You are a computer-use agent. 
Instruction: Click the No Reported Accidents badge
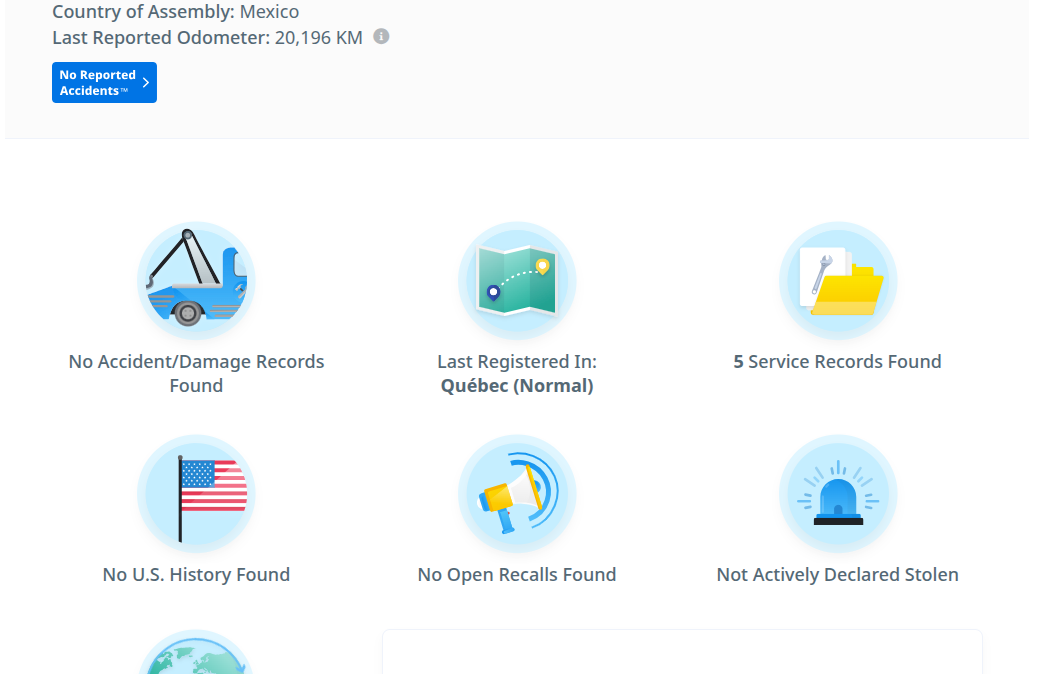(x=104, y=82)
